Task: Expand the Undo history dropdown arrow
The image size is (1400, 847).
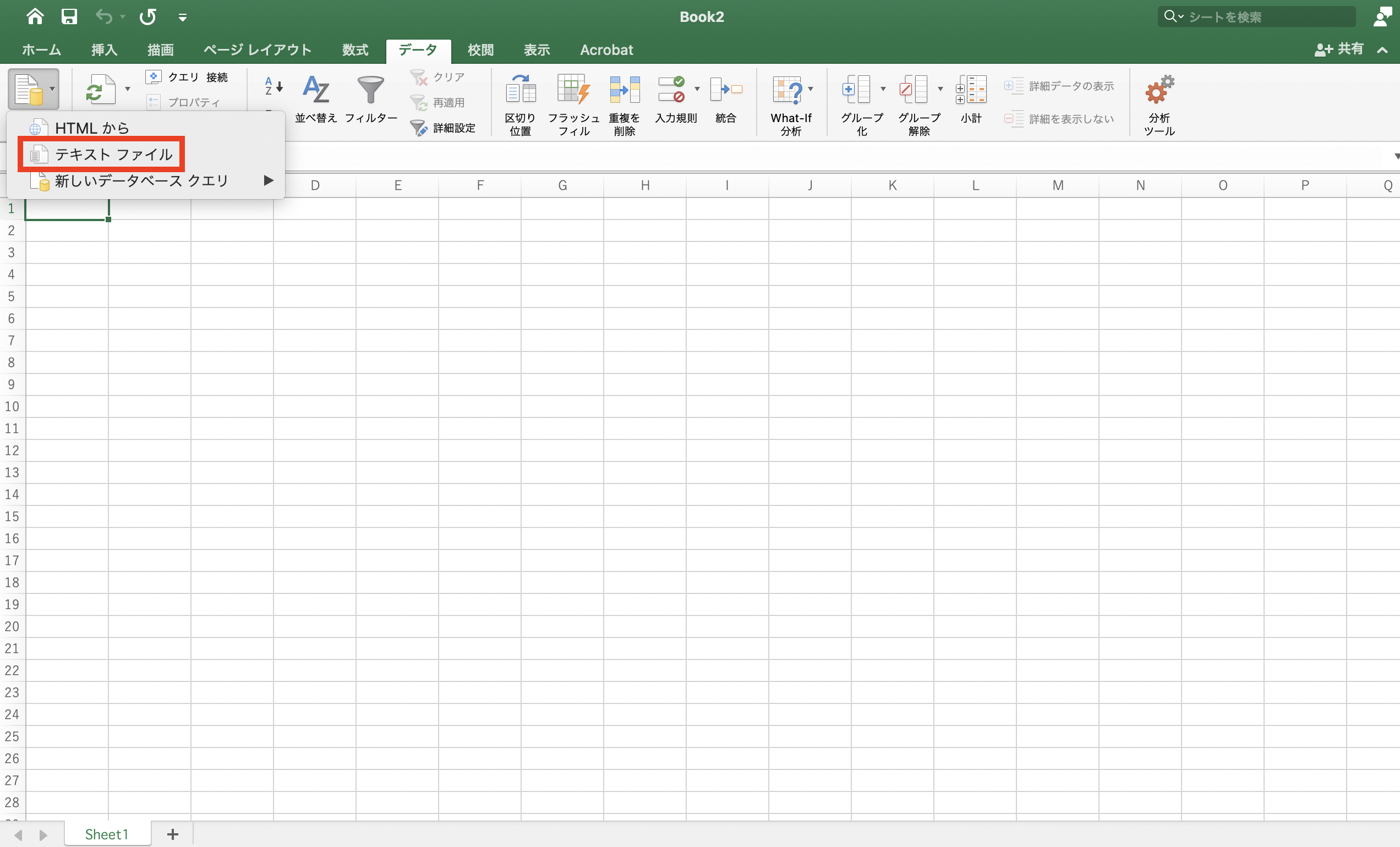Action: pyautogui.click(x=123, y=17)
